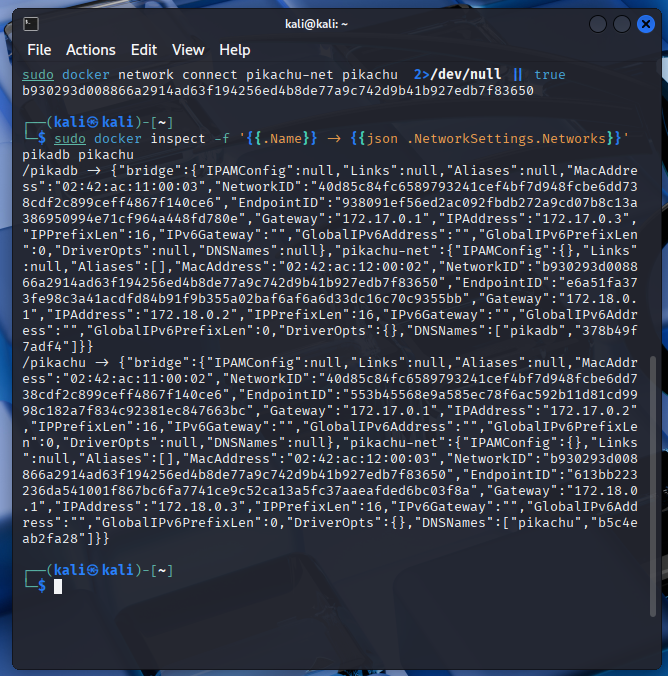Click the green "true" word in the first command
Viewport: 668px width, 676px height.
[x=549, y=75]
